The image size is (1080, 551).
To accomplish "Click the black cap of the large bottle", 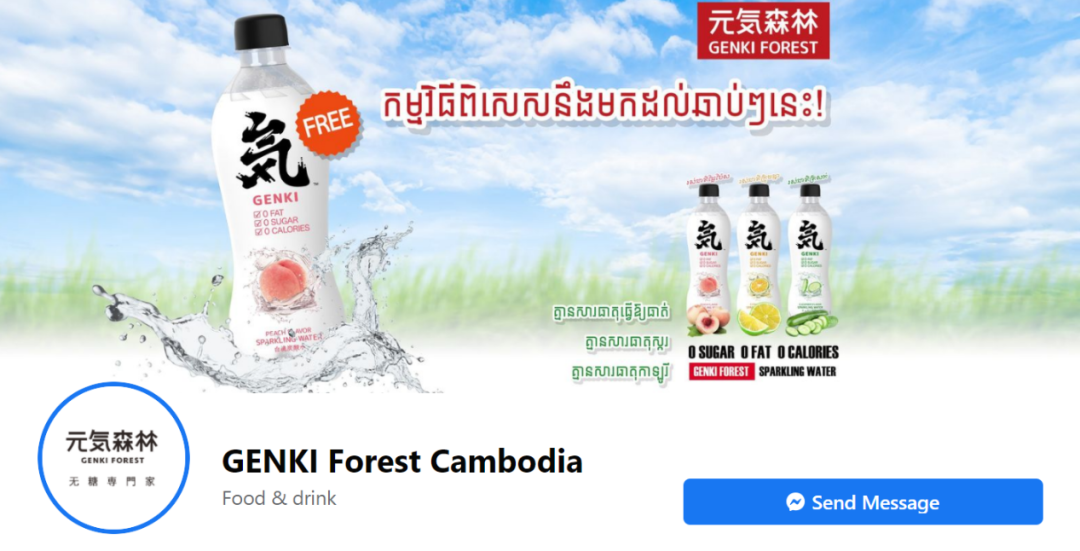I will click(261, 32).
